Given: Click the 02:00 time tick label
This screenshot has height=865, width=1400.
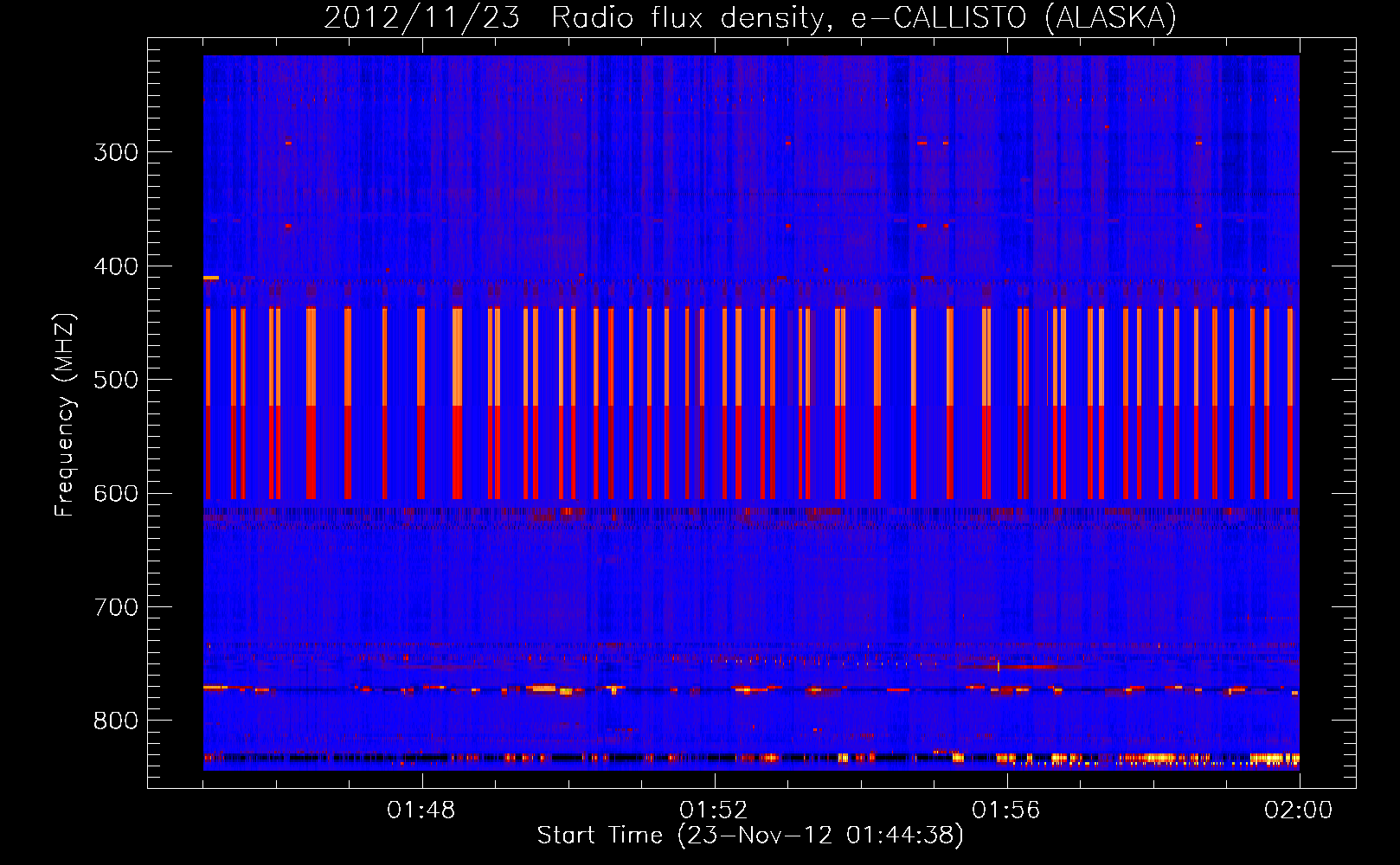Looking at the screenshot, I should point(1299,811).
